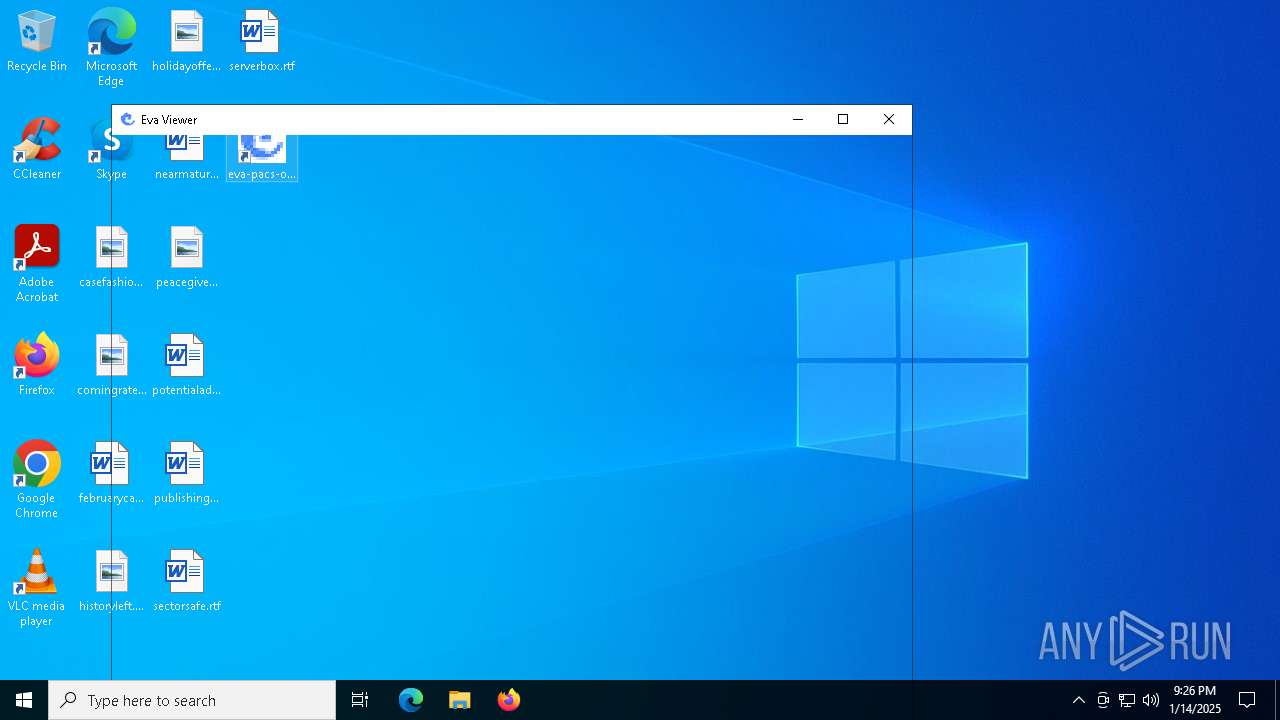The image size is (1280, 720).
Task: Click the Eva Viewer title bar app icon
Action: [x=127, y=119]
